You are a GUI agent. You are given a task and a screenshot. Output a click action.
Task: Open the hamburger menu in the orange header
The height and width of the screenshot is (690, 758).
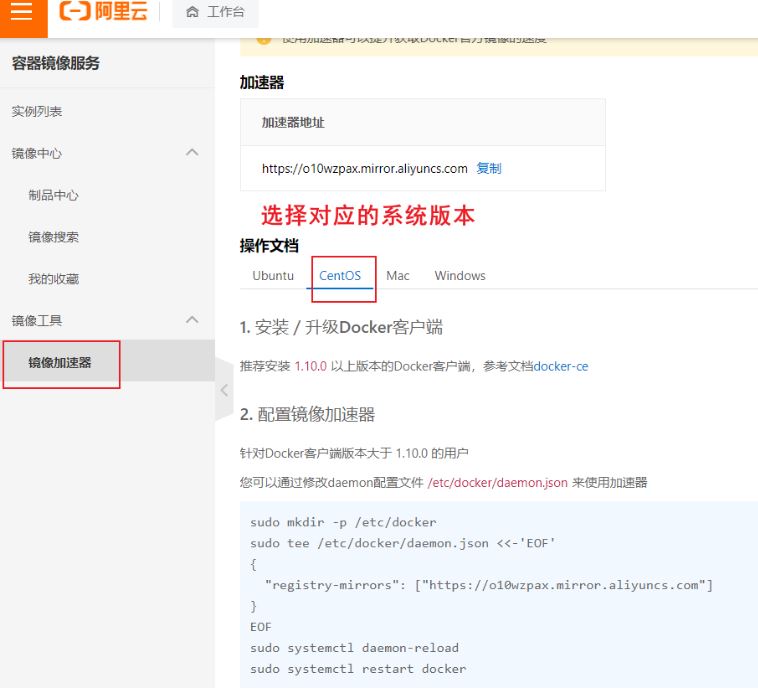pyautogui.click(x=22, y=12)
